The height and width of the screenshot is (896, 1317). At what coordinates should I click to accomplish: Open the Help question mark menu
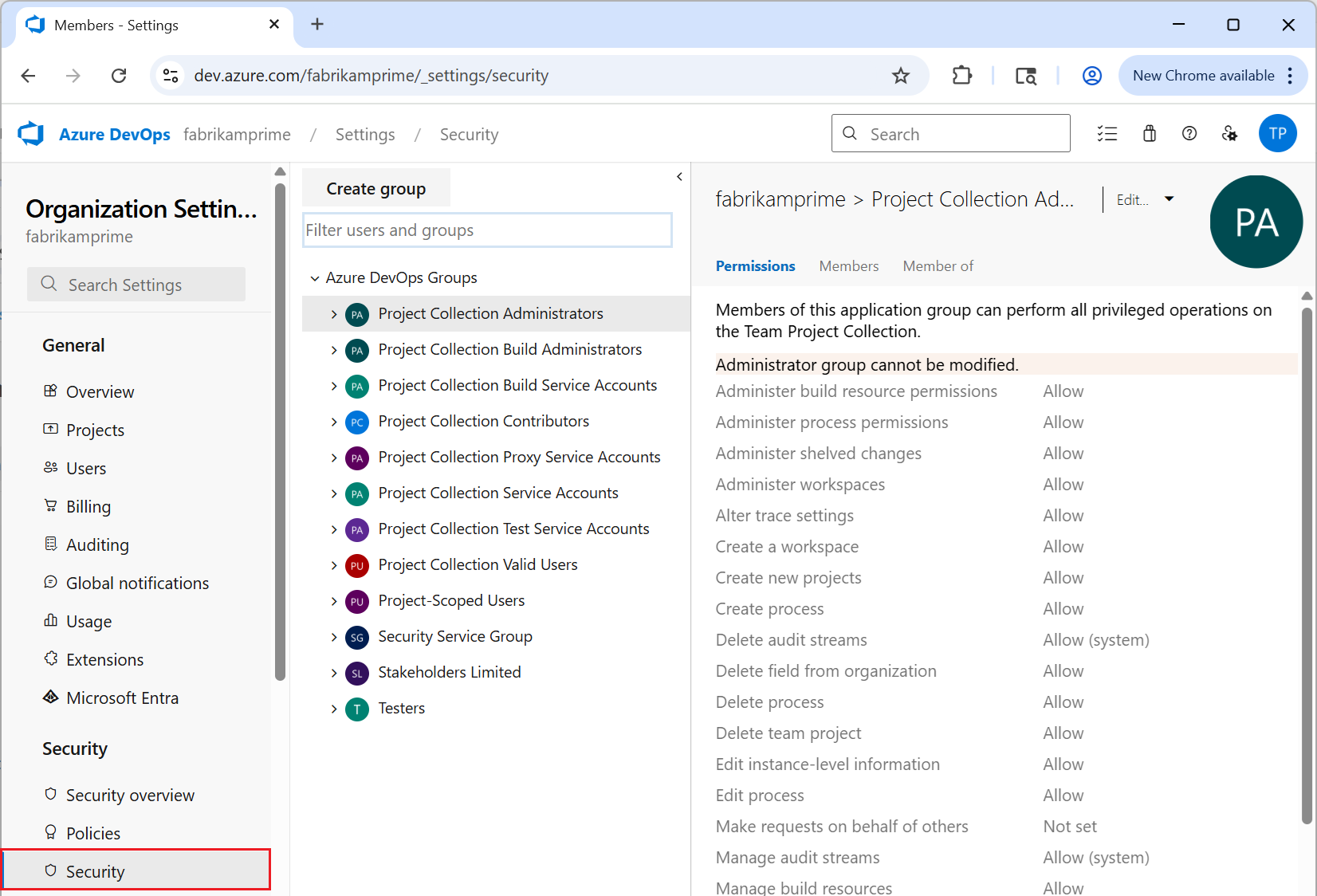point(1189,133)
